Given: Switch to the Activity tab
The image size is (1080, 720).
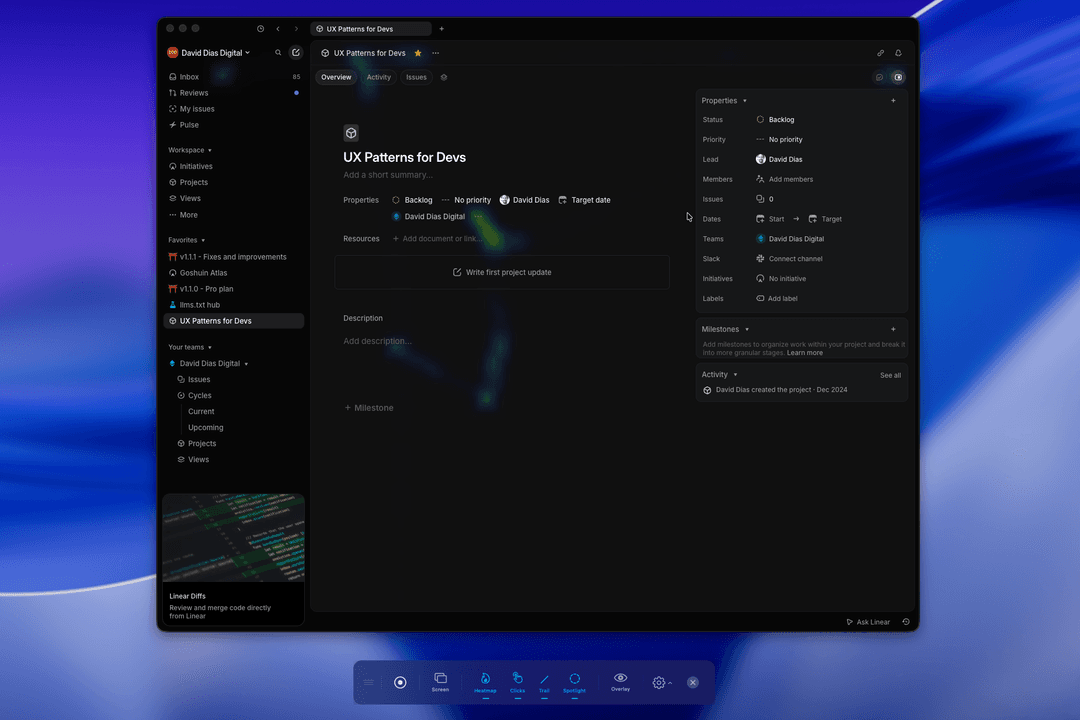Looking at the screenshot, I should tap(378, 77).
